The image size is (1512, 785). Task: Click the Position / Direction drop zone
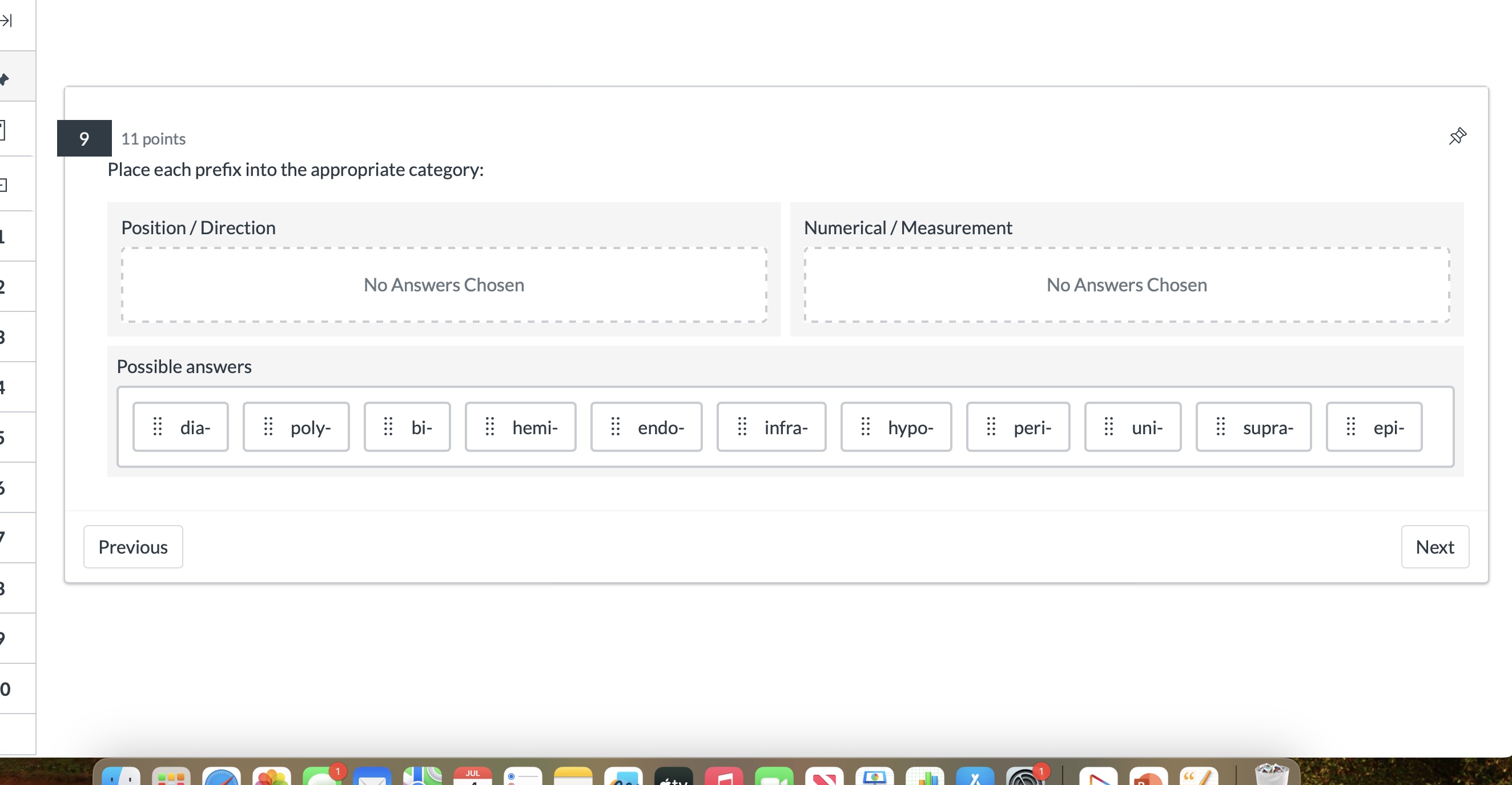(444, 285)
